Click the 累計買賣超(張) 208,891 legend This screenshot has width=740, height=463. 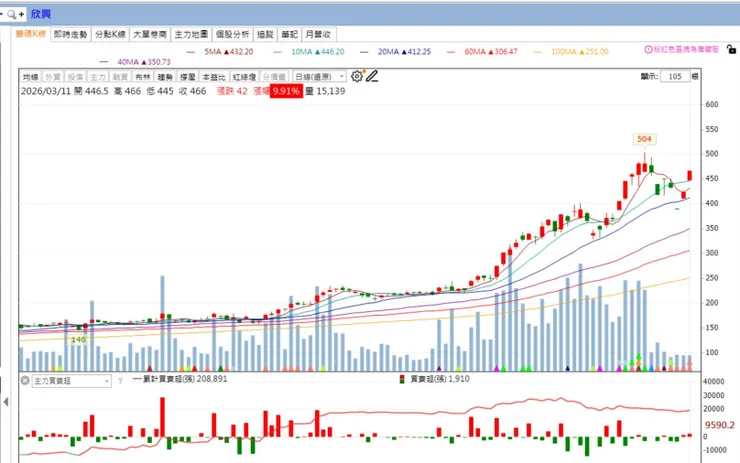[x=180, y=379]
